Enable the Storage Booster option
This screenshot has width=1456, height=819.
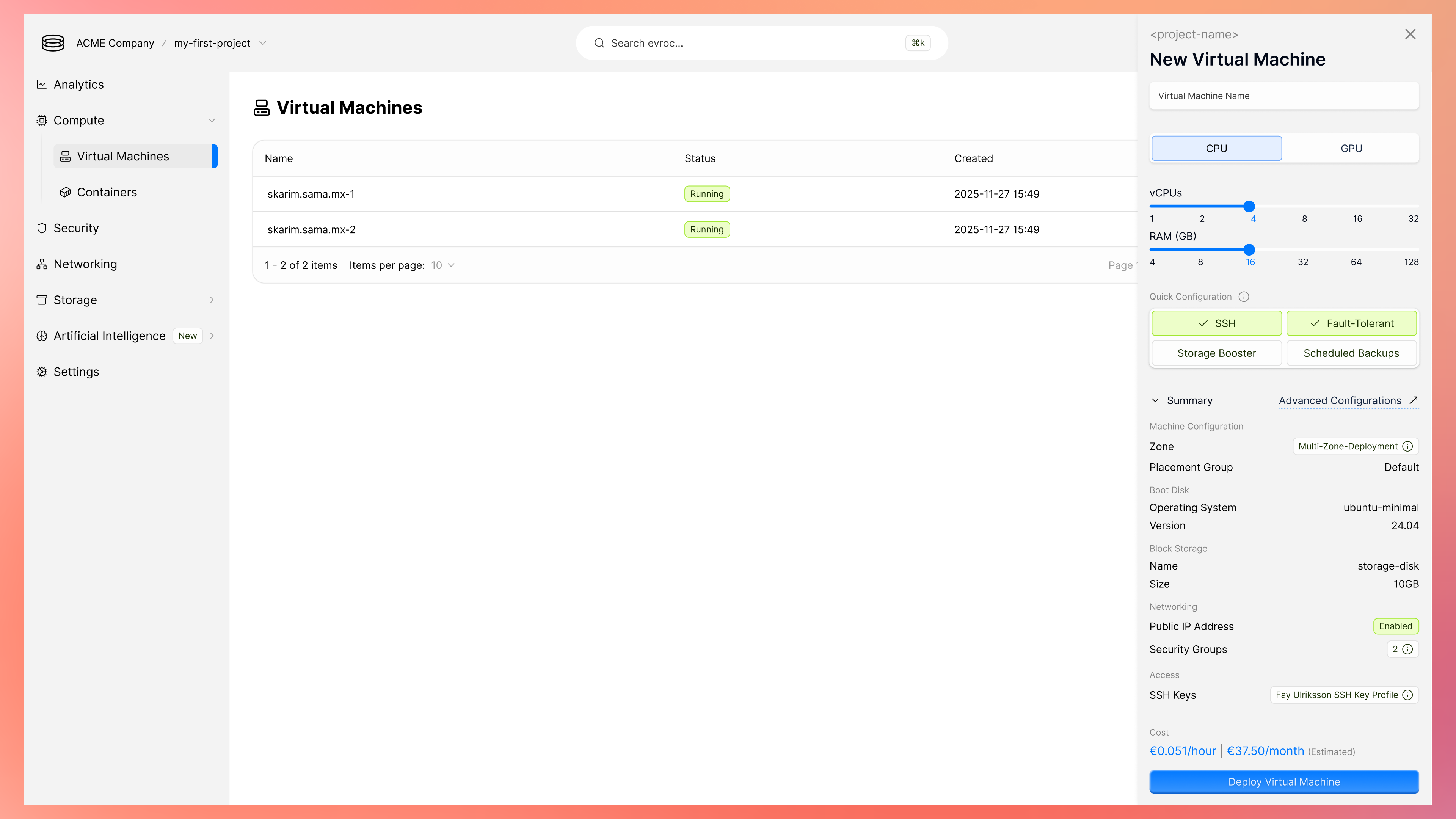[x=1216, y=353]
